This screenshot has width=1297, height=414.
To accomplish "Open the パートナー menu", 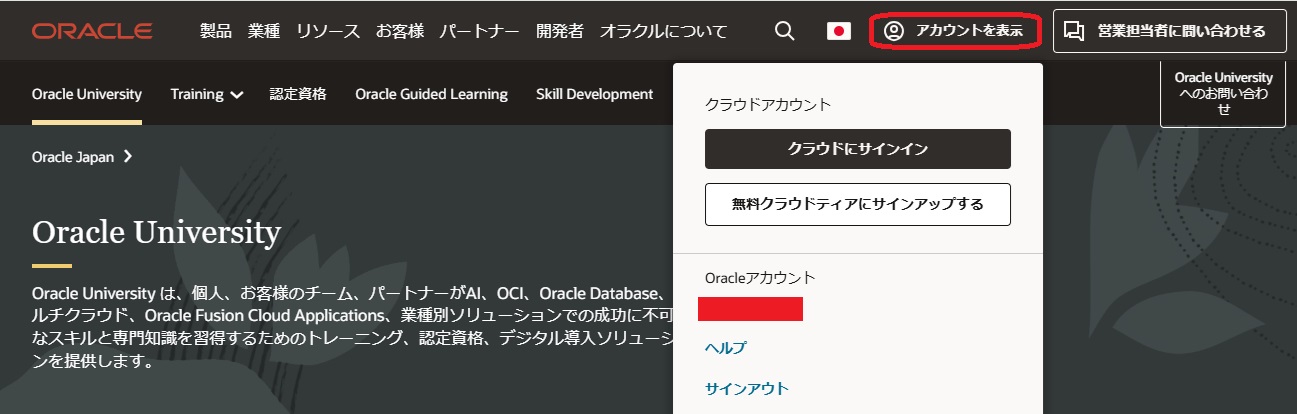I will coord(479,31).
